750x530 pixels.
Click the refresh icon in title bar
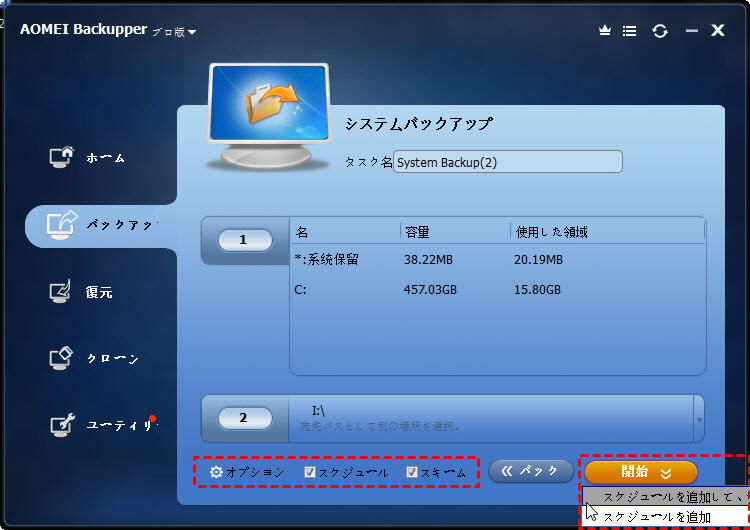(x=660, y=31)
